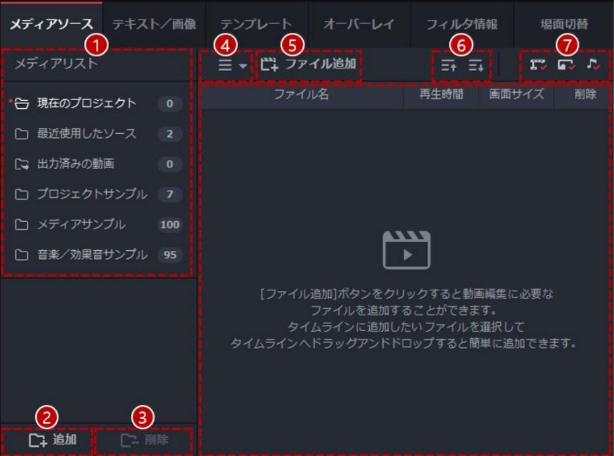Click the sort descending icon
Viewport: 614px width, 456px height.
pyautogui.click(x=474, y=65)
